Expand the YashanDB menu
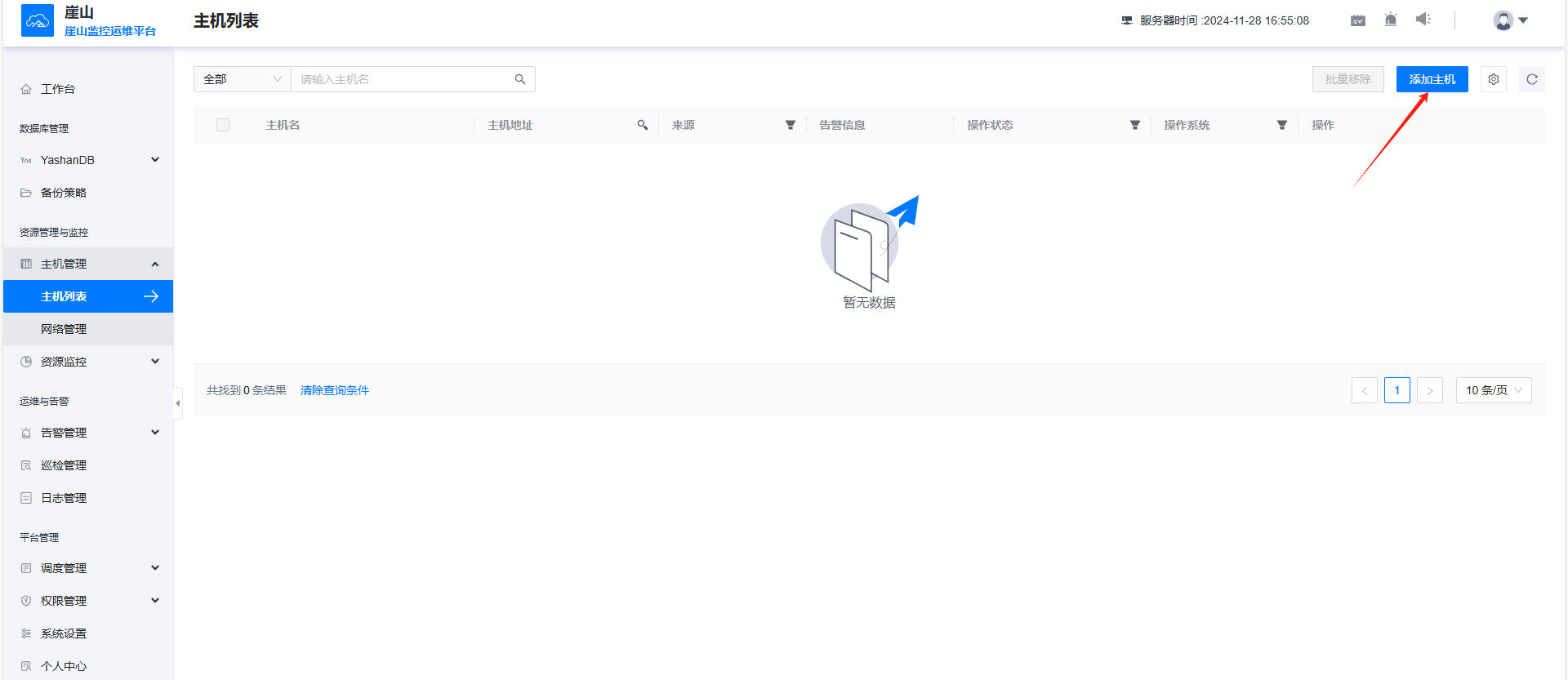The width and height of the screenshot is (1568, 680). tap(88, 160)
